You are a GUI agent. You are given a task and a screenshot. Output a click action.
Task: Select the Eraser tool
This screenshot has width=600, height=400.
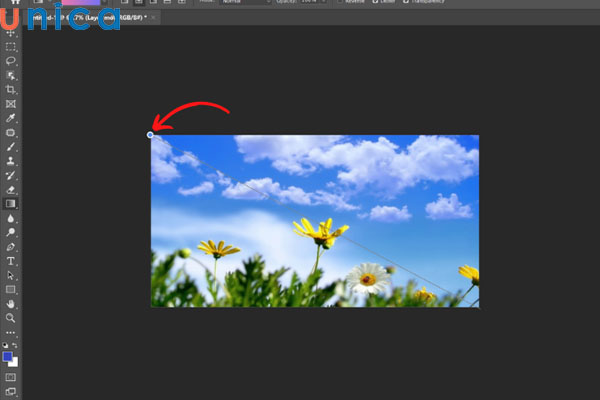click(10, 190)
